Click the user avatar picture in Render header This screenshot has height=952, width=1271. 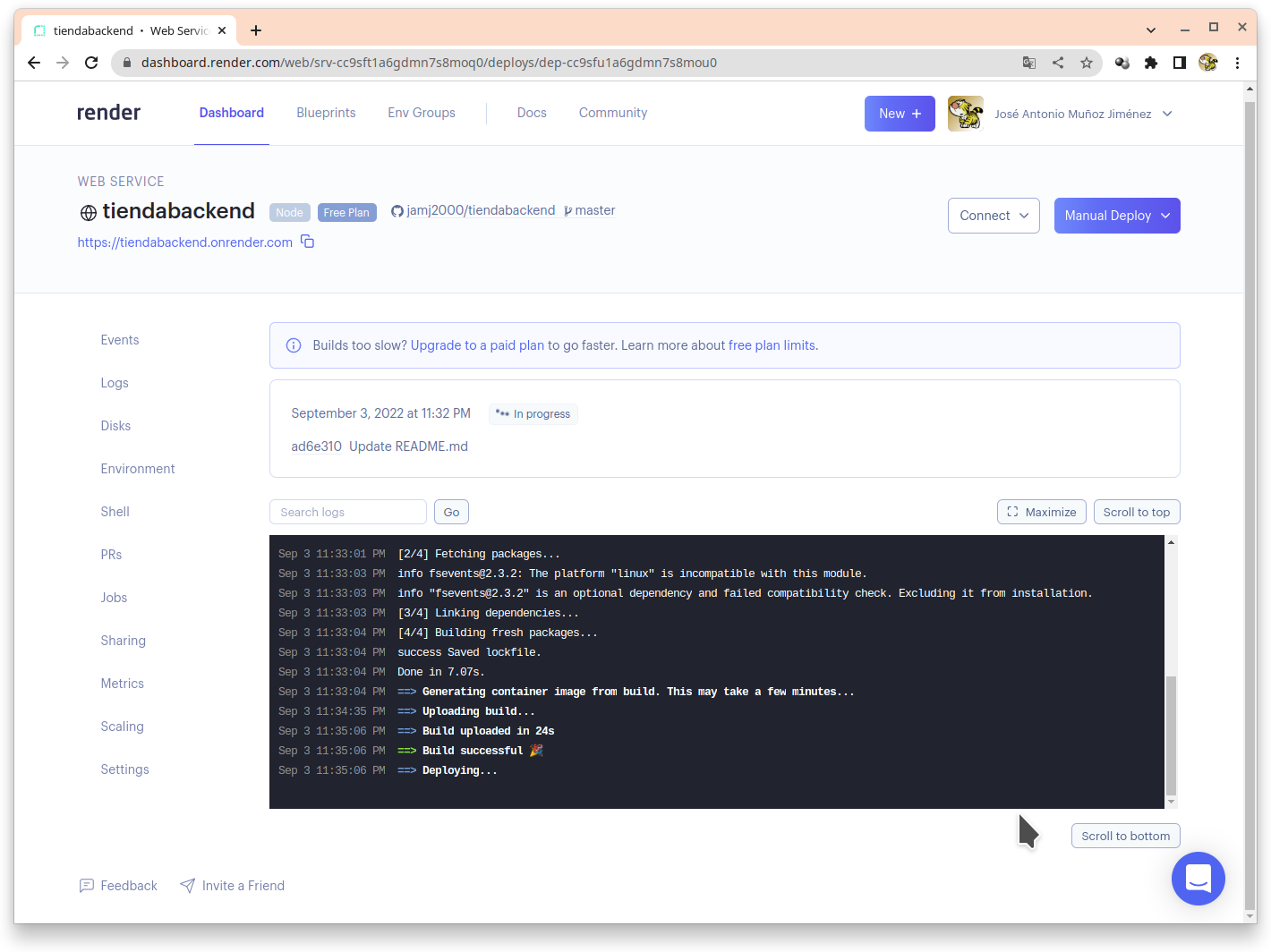click(x=966, y=114)
